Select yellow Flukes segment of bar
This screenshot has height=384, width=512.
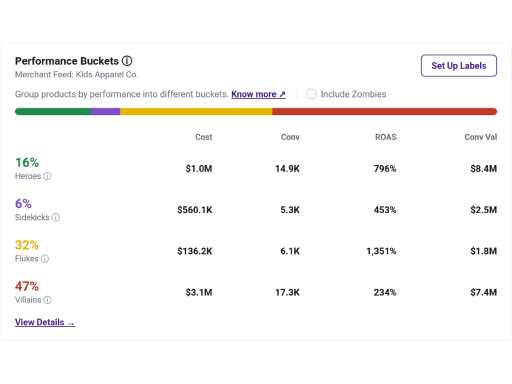click(196, 111)
